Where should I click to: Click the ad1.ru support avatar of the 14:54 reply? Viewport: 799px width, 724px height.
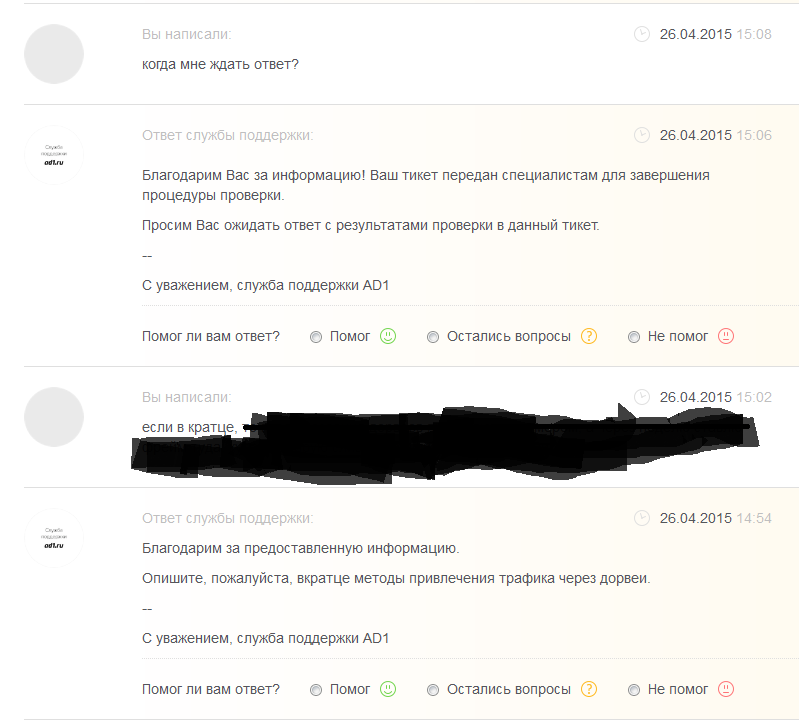pos(54,538)
